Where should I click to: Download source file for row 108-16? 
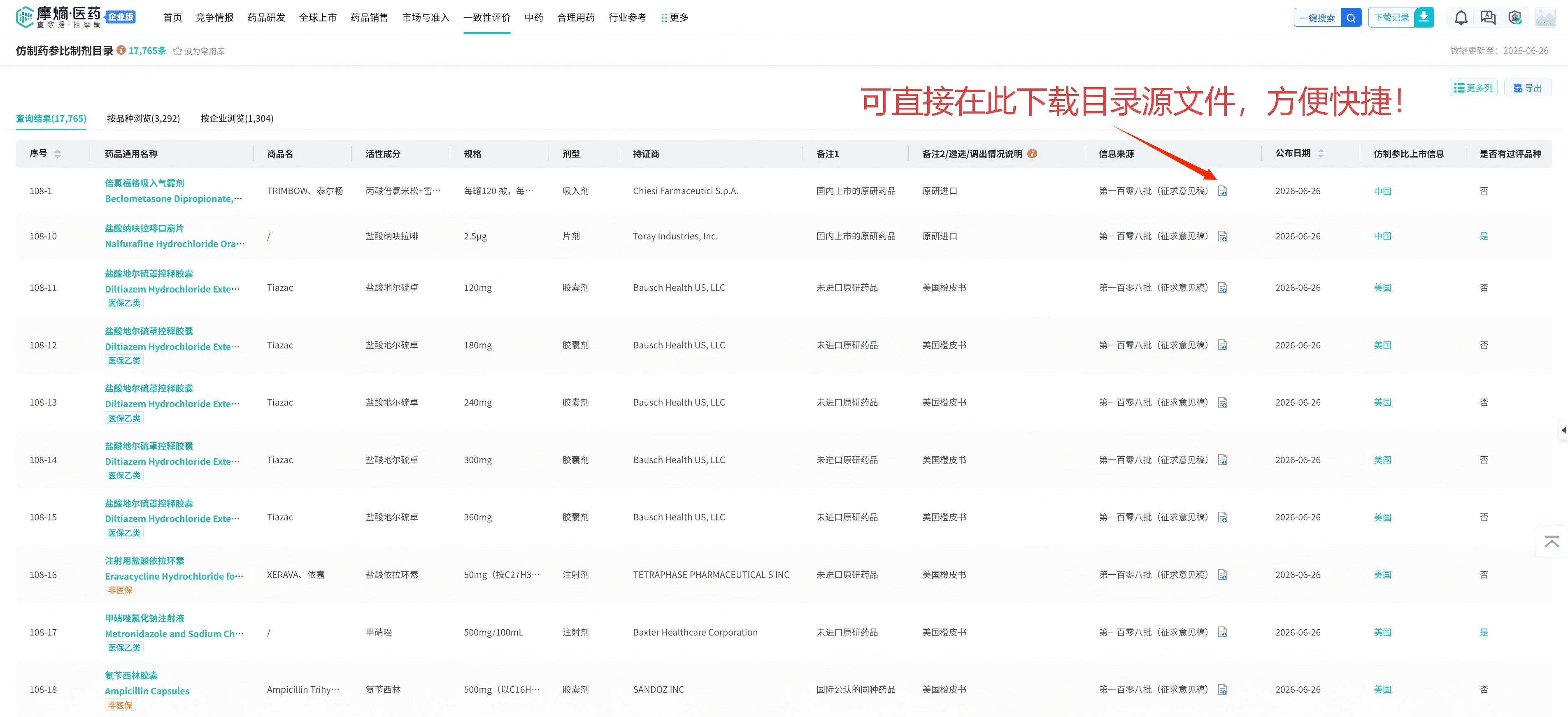coord(1222,575)
